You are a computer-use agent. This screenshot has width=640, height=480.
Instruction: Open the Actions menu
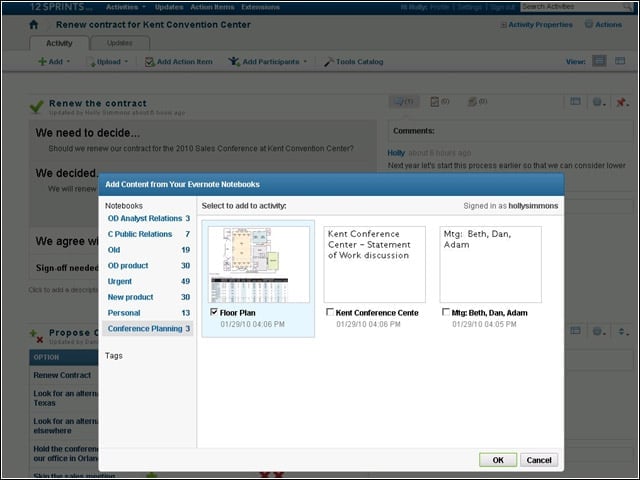(603, 24)
